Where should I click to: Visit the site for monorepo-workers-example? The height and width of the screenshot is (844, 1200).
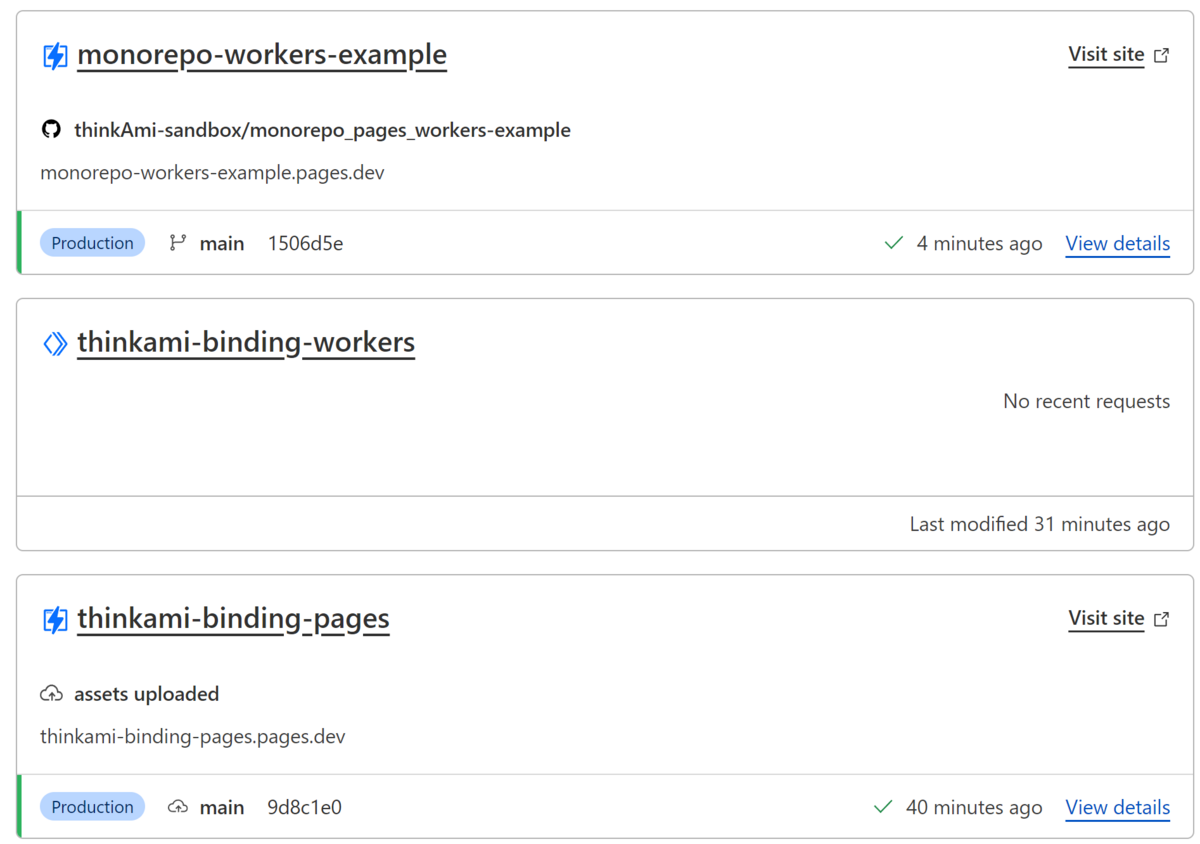[1106, 54]
